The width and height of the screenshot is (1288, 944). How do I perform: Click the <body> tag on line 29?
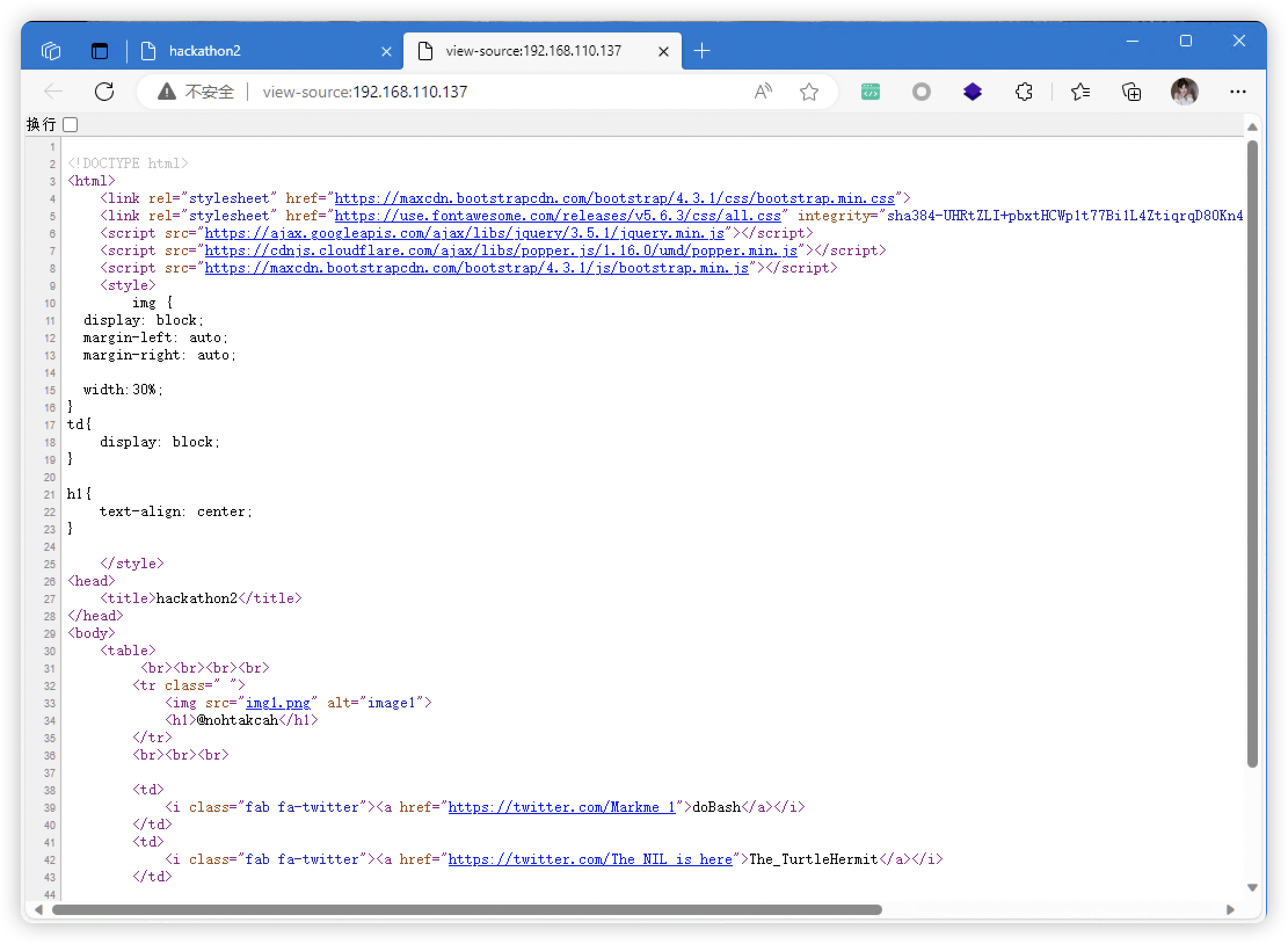point(91,633)
